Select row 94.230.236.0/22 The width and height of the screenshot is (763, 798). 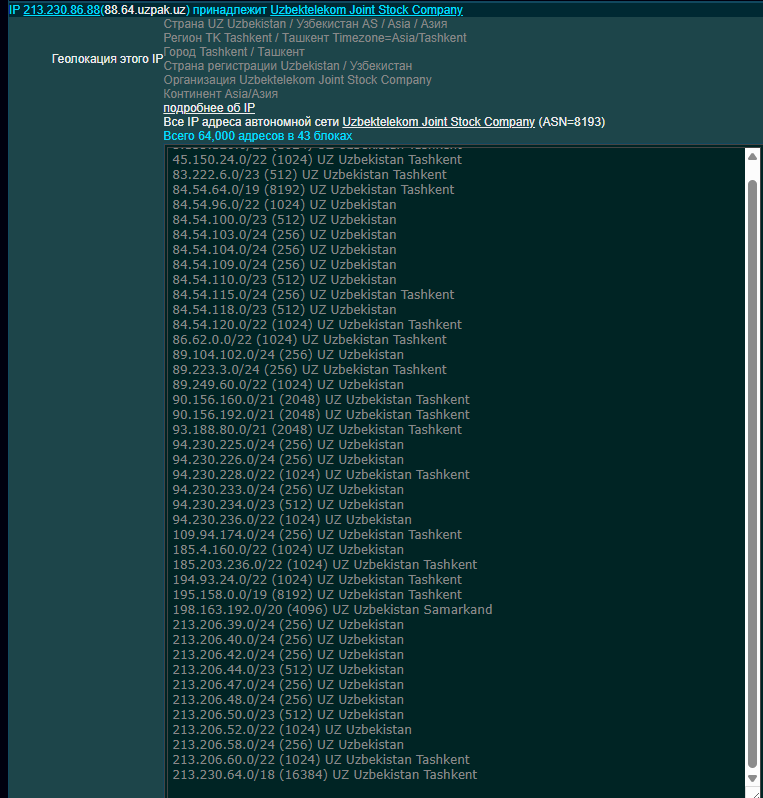click(292, 520)
